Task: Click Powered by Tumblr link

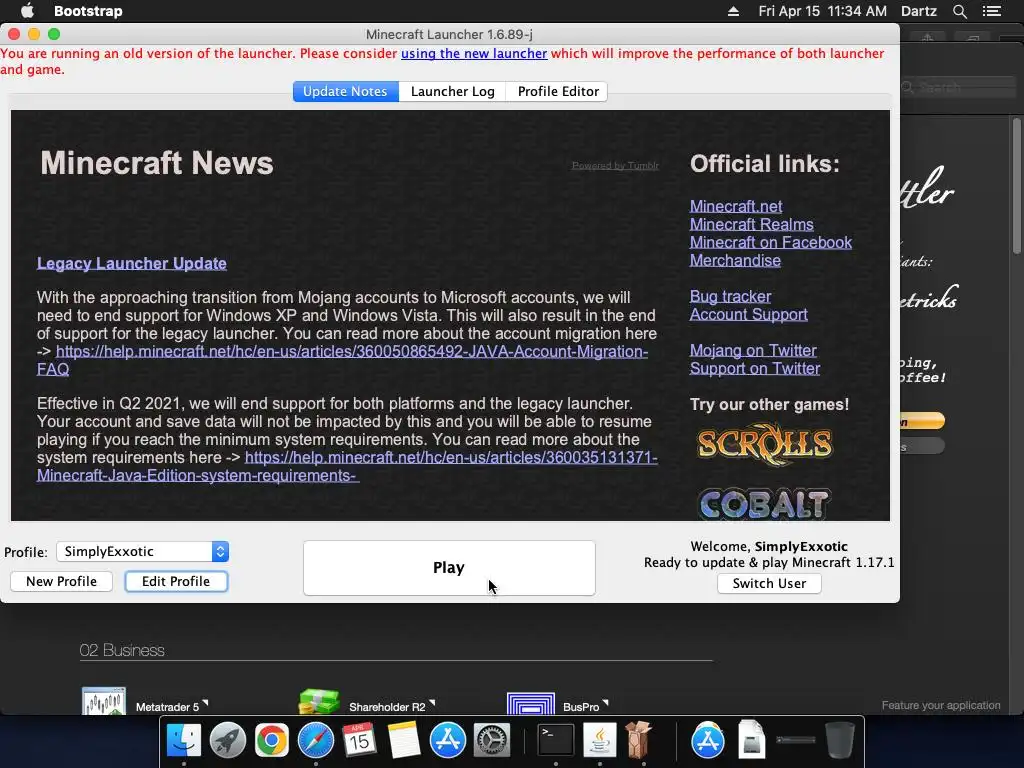Action: tap(615, 165)
